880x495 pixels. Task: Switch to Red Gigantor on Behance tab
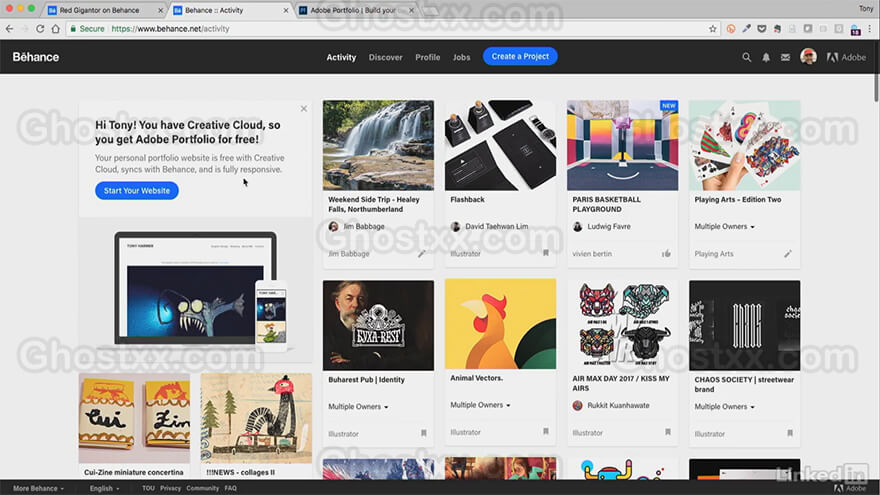click(x=104, y=10)
